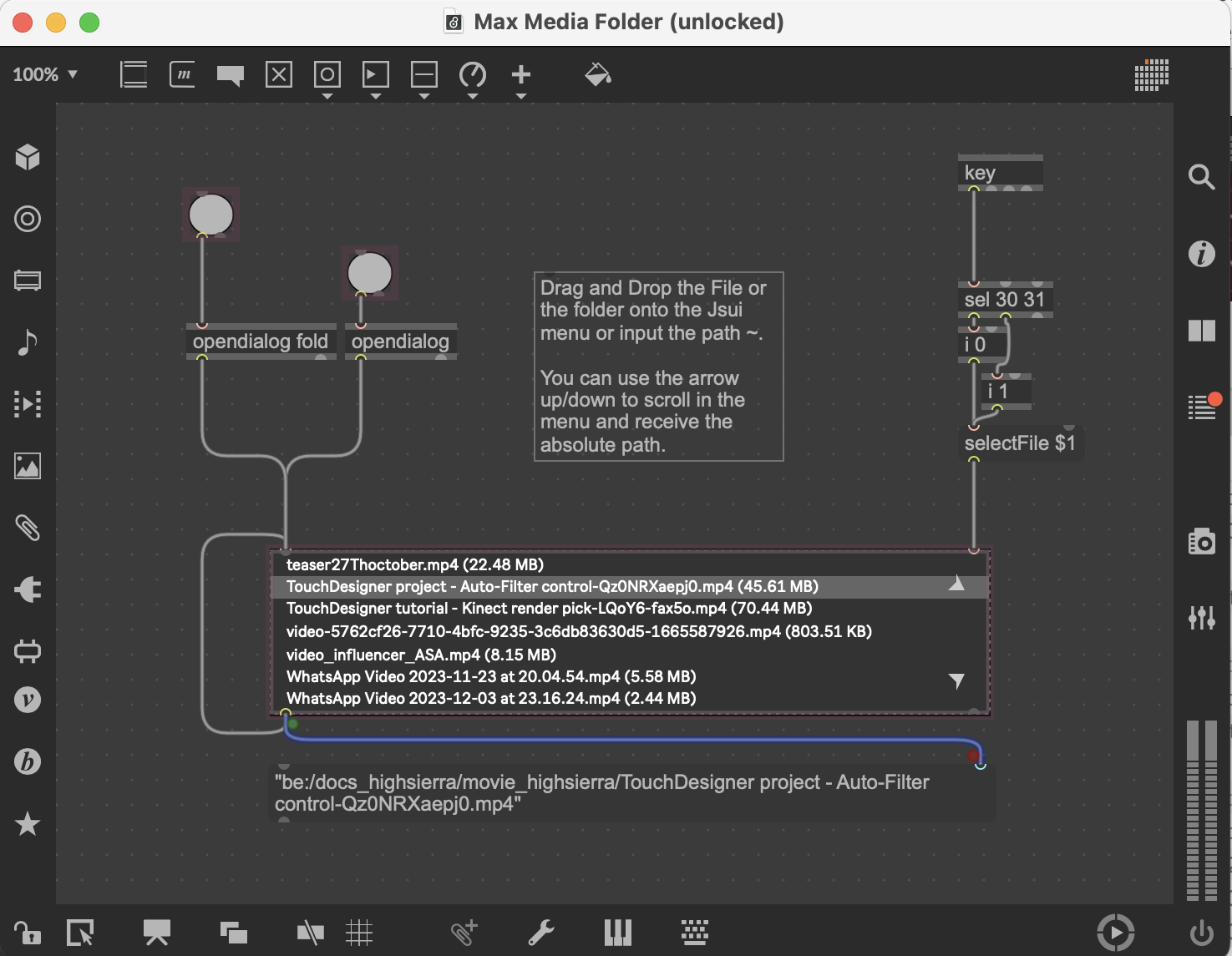Open the 100% zoom dropdown
This screenshot has width=1232, height=956.
(x=45, y=75)
